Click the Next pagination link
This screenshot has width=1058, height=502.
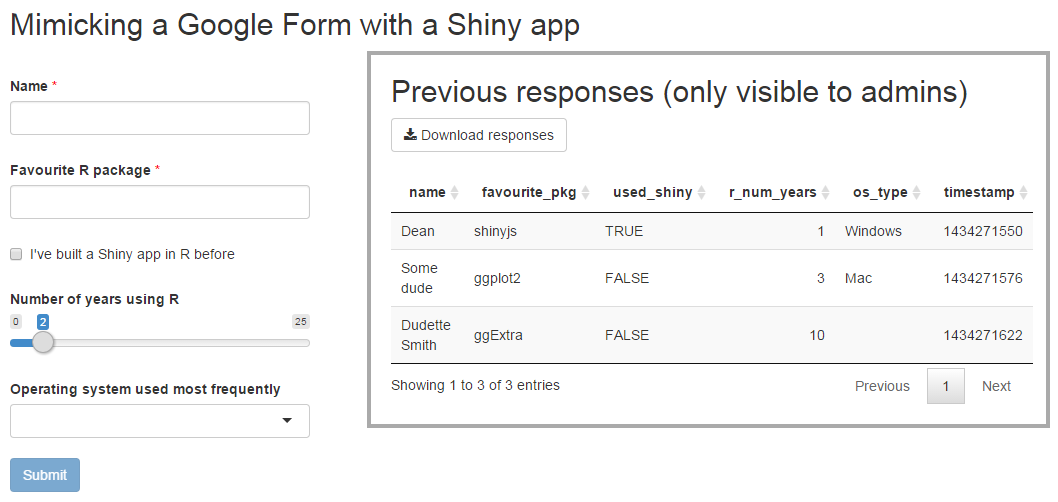pyautogui.click(x=996, y=386)
